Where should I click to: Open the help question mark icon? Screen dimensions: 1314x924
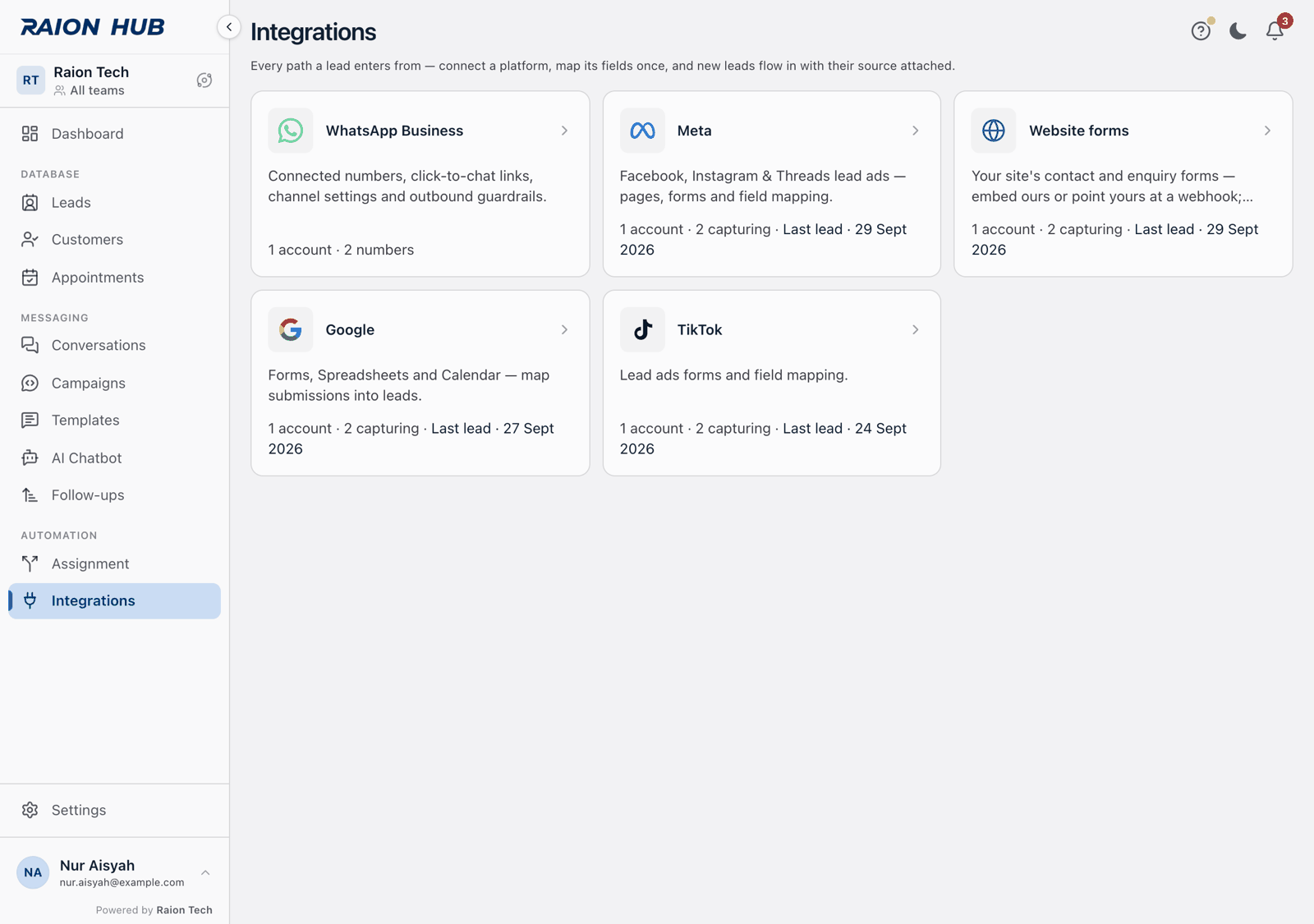click(1201, 31)
